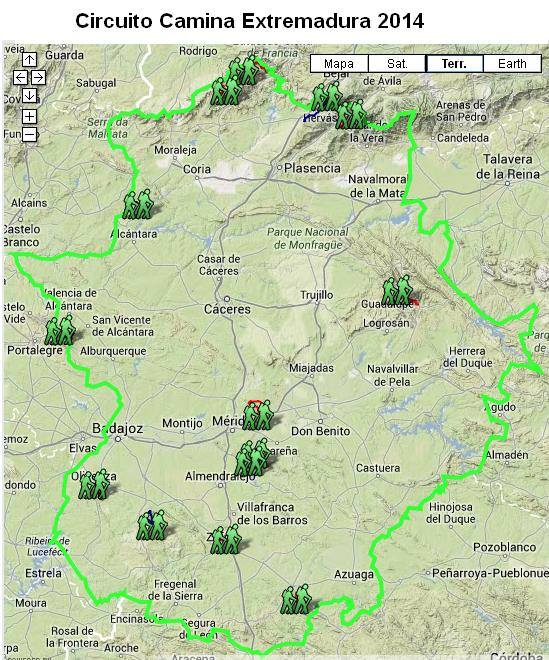Switch to Sat. satellite view
This screenshot has width=549, height=660.
point(397,64)
